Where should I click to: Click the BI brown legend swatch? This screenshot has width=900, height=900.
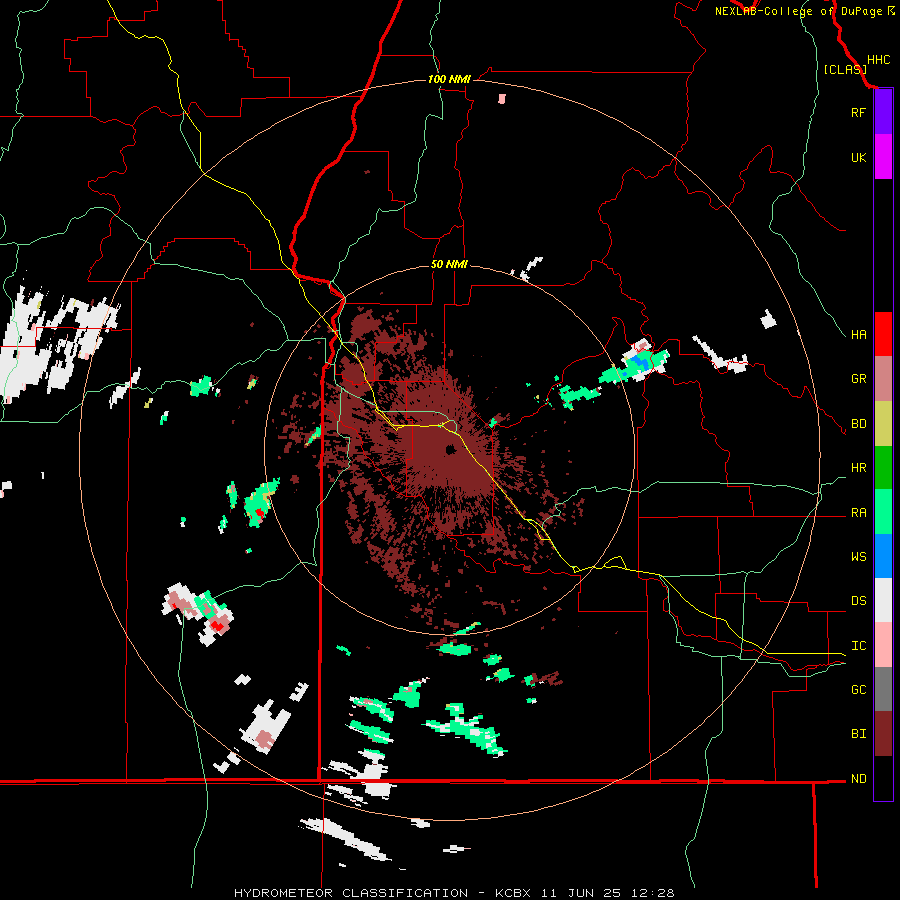coord(883,734)
